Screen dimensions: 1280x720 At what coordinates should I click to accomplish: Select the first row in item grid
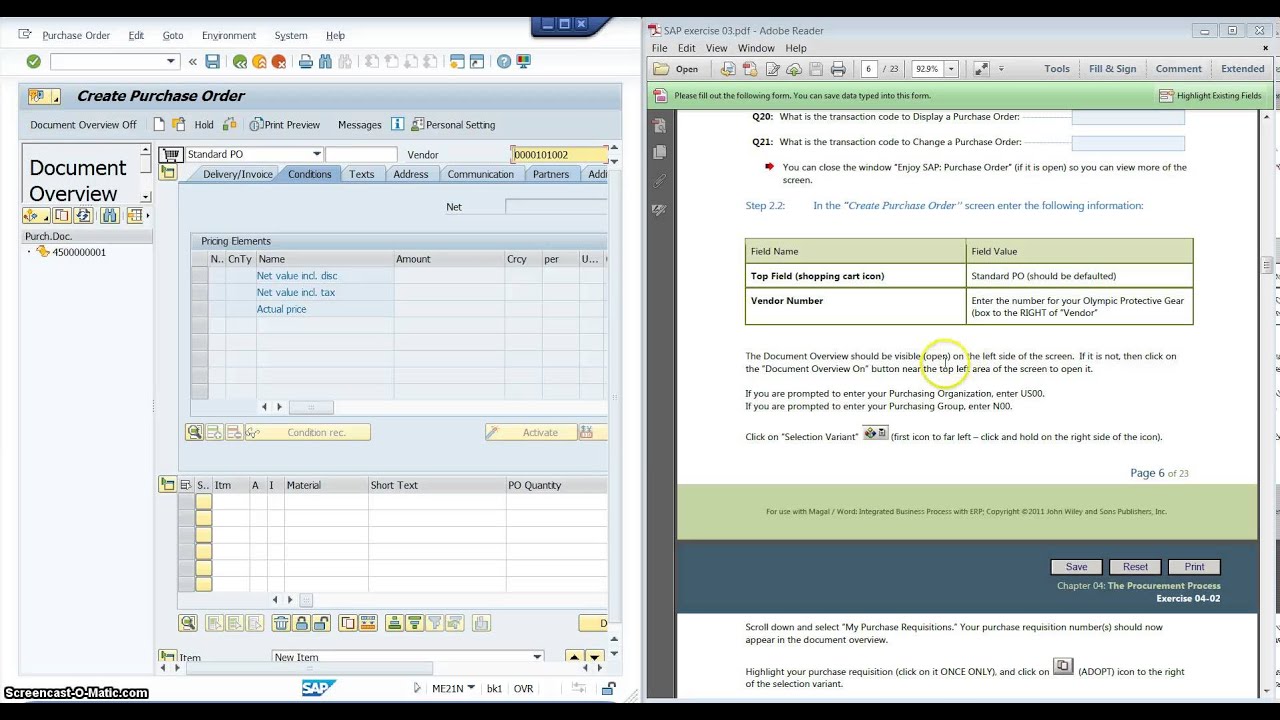[x=187, y=502]
